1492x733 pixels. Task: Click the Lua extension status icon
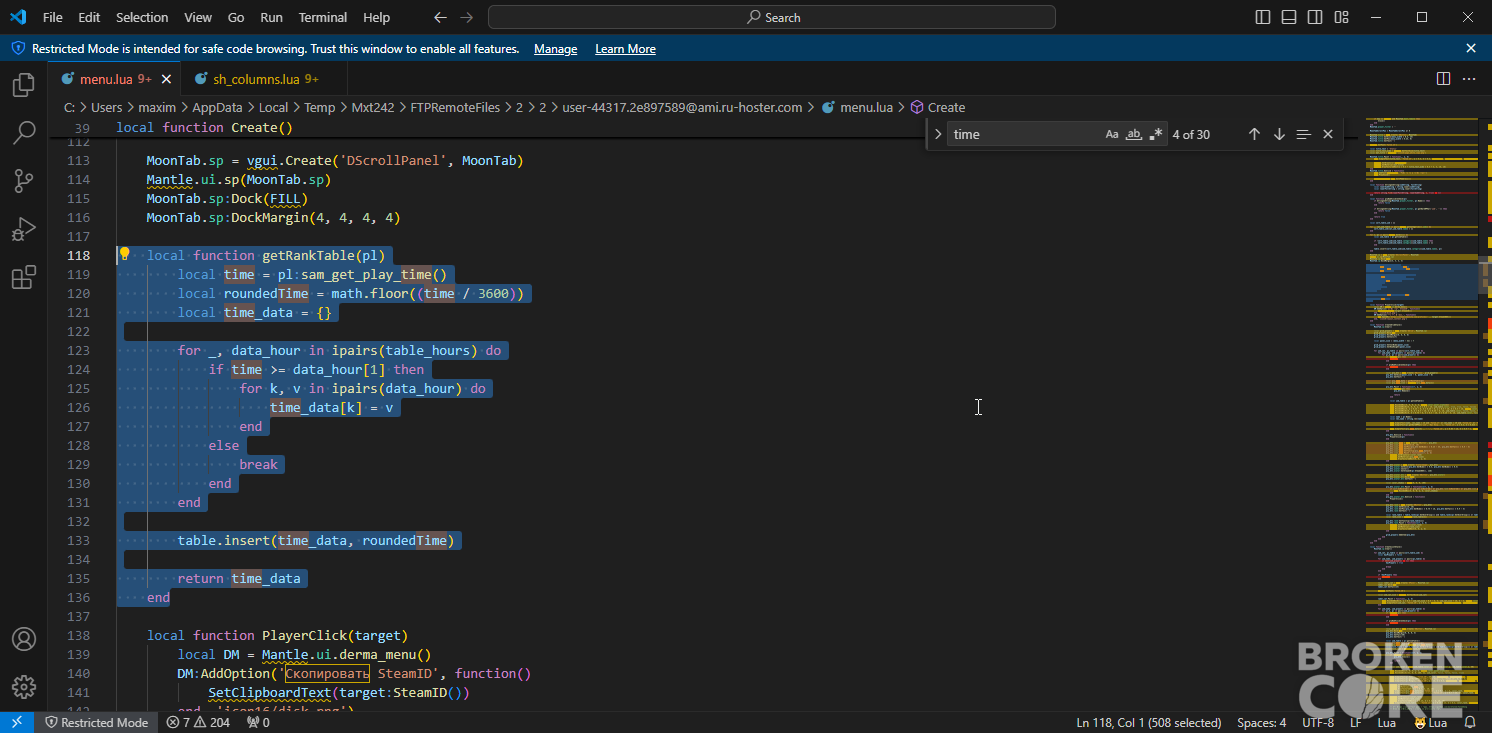click(1431, 722)
